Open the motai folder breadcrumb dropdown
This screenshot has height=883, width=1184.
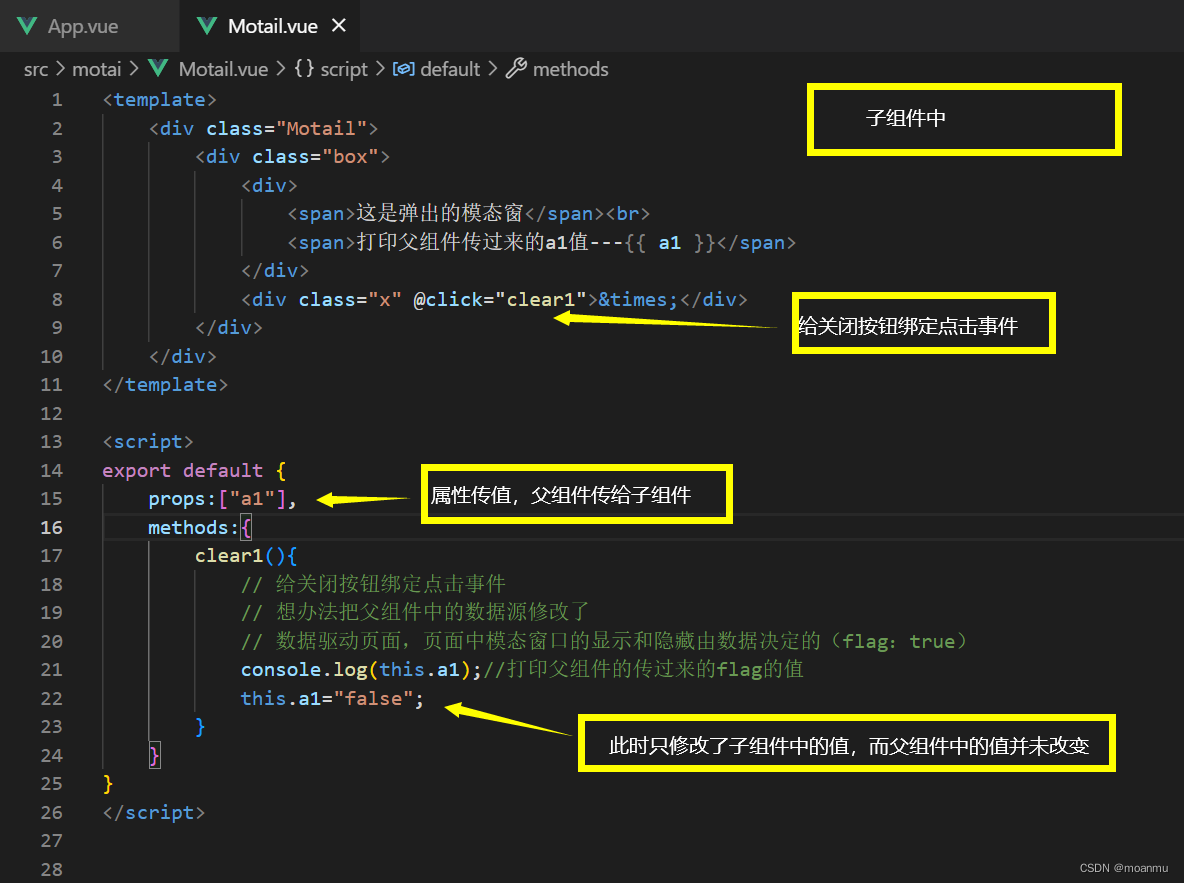pyautogui.click(x=97, y=69)
